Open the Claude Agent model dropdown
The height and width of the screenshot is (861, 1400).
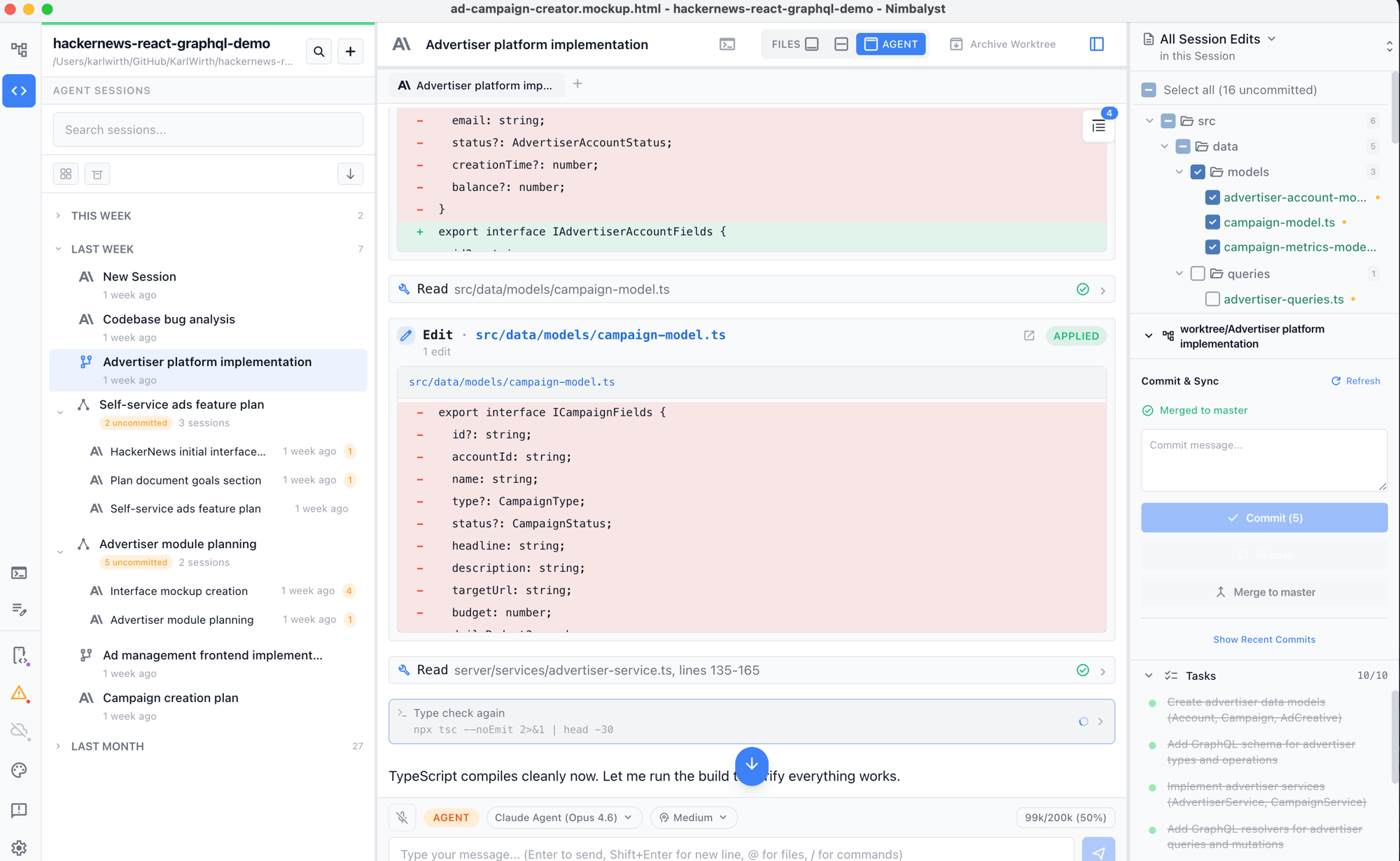(563, 817)
